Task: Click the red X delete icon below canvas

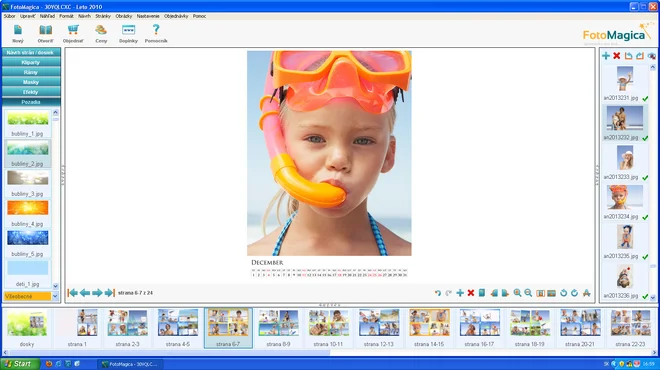Action: click(471, 293)
